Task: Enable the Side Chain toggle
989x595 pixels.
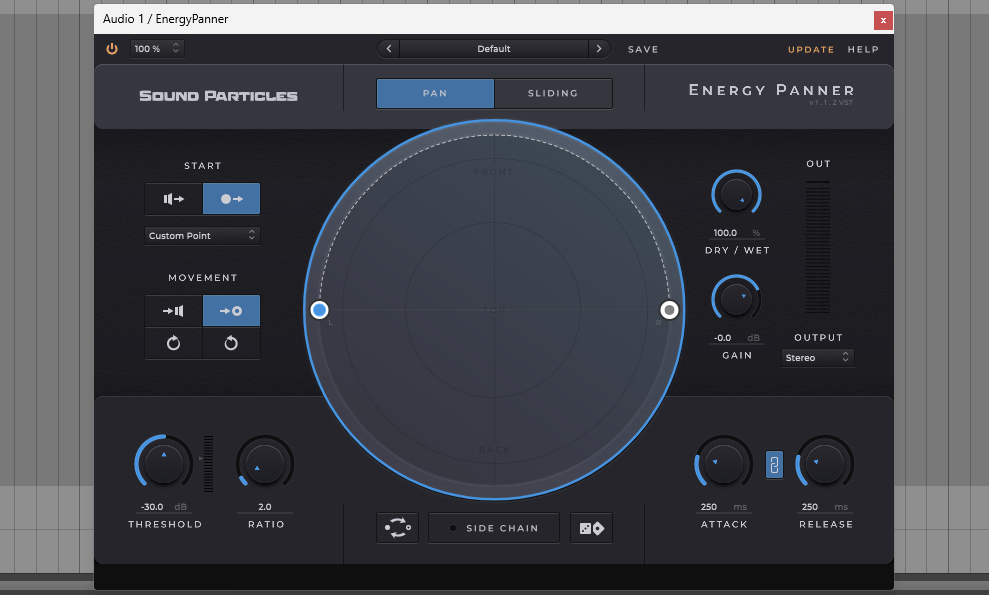Action: click(x=494, y=528)
